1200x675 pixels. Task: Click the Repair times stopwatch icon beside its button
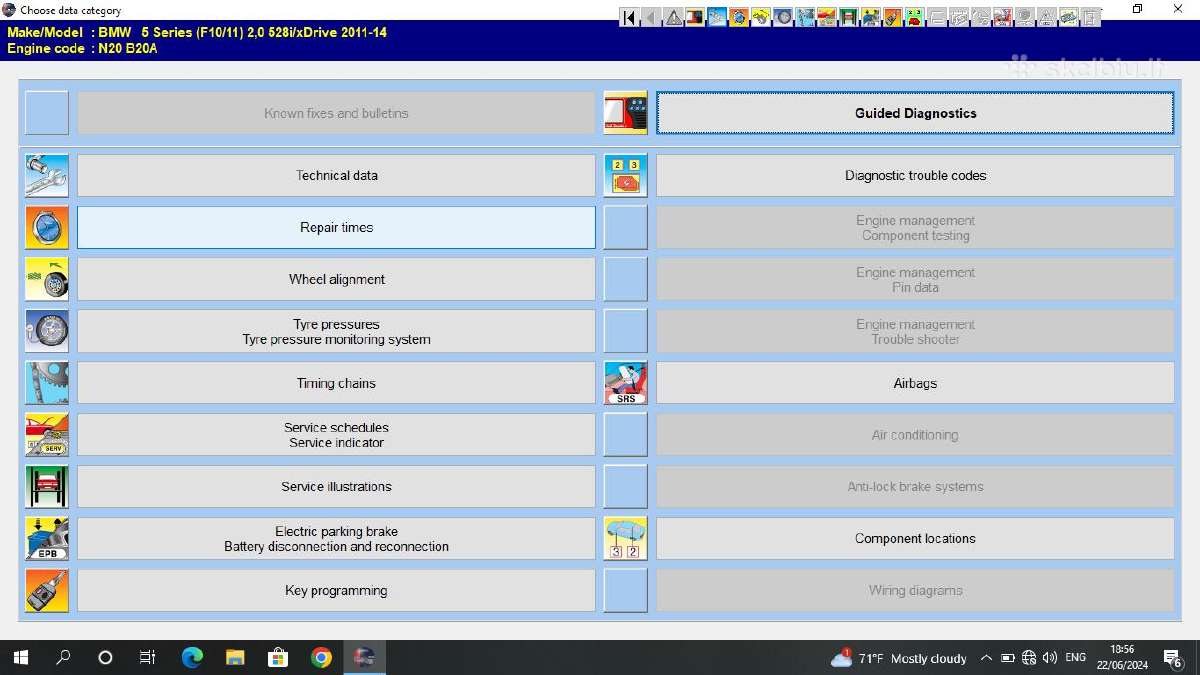[x=47, y=227]
